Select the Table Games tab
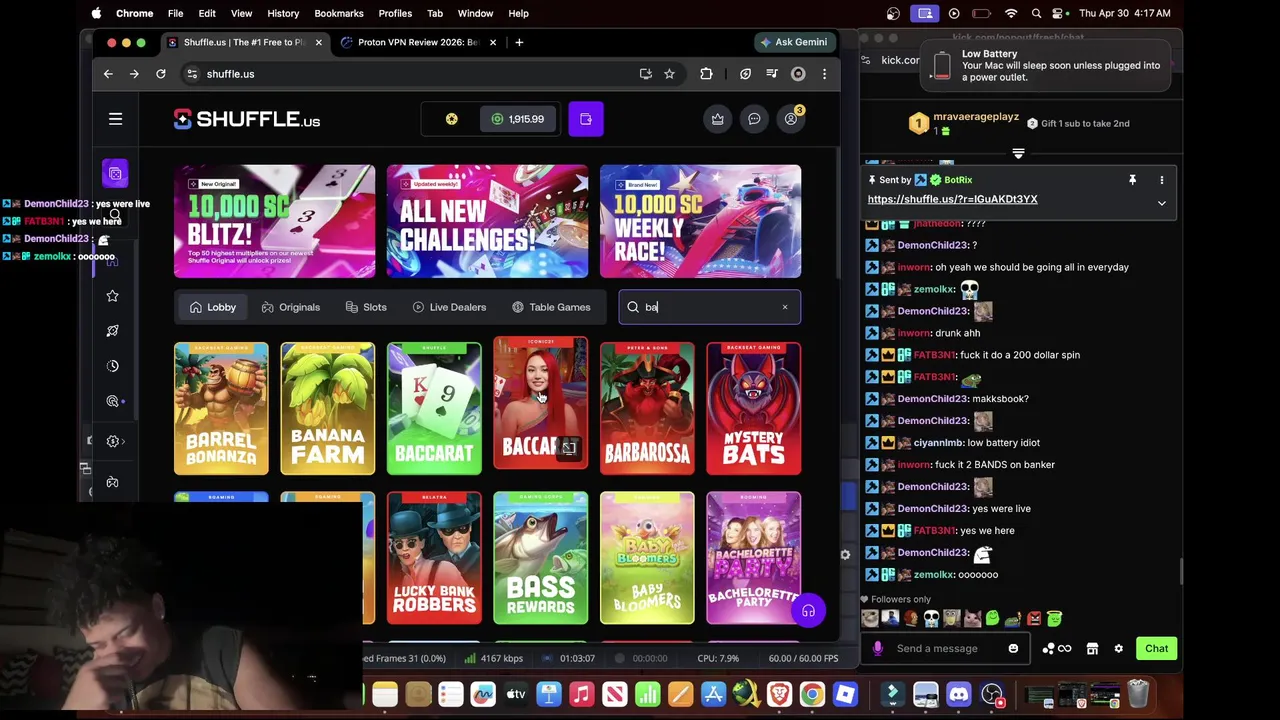This screenshot has width=1280, height=720. click(551, 307)
